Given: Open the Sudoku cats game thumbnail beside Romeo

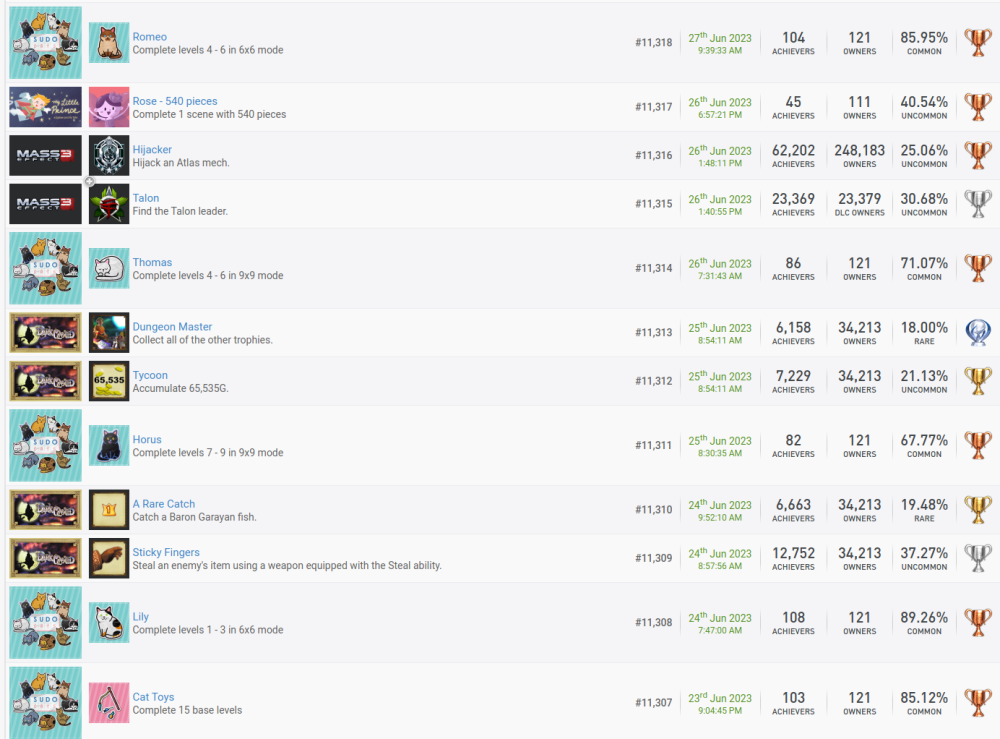Looking at the screenshot, I should coord(45,43).
